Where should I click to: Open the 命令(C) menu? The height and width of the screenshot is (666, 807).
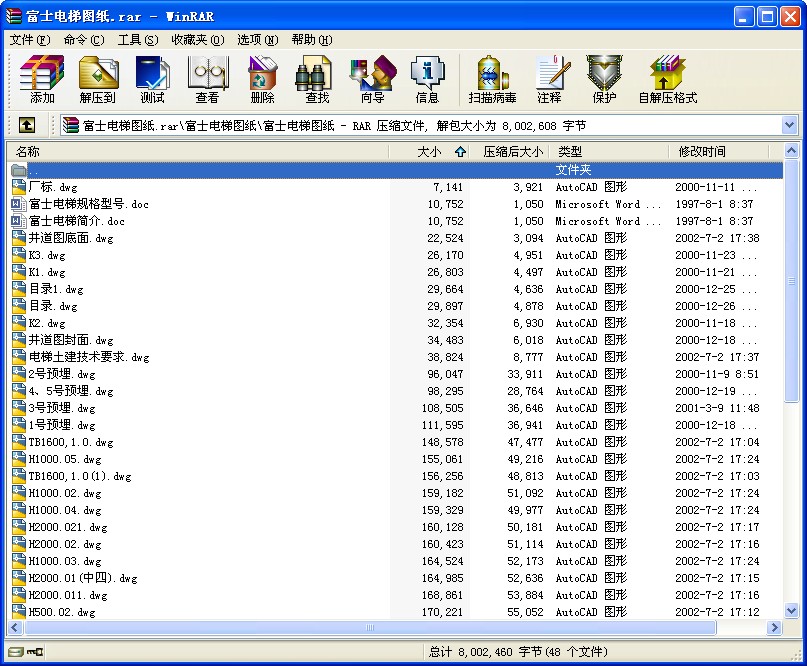point(84,40)
